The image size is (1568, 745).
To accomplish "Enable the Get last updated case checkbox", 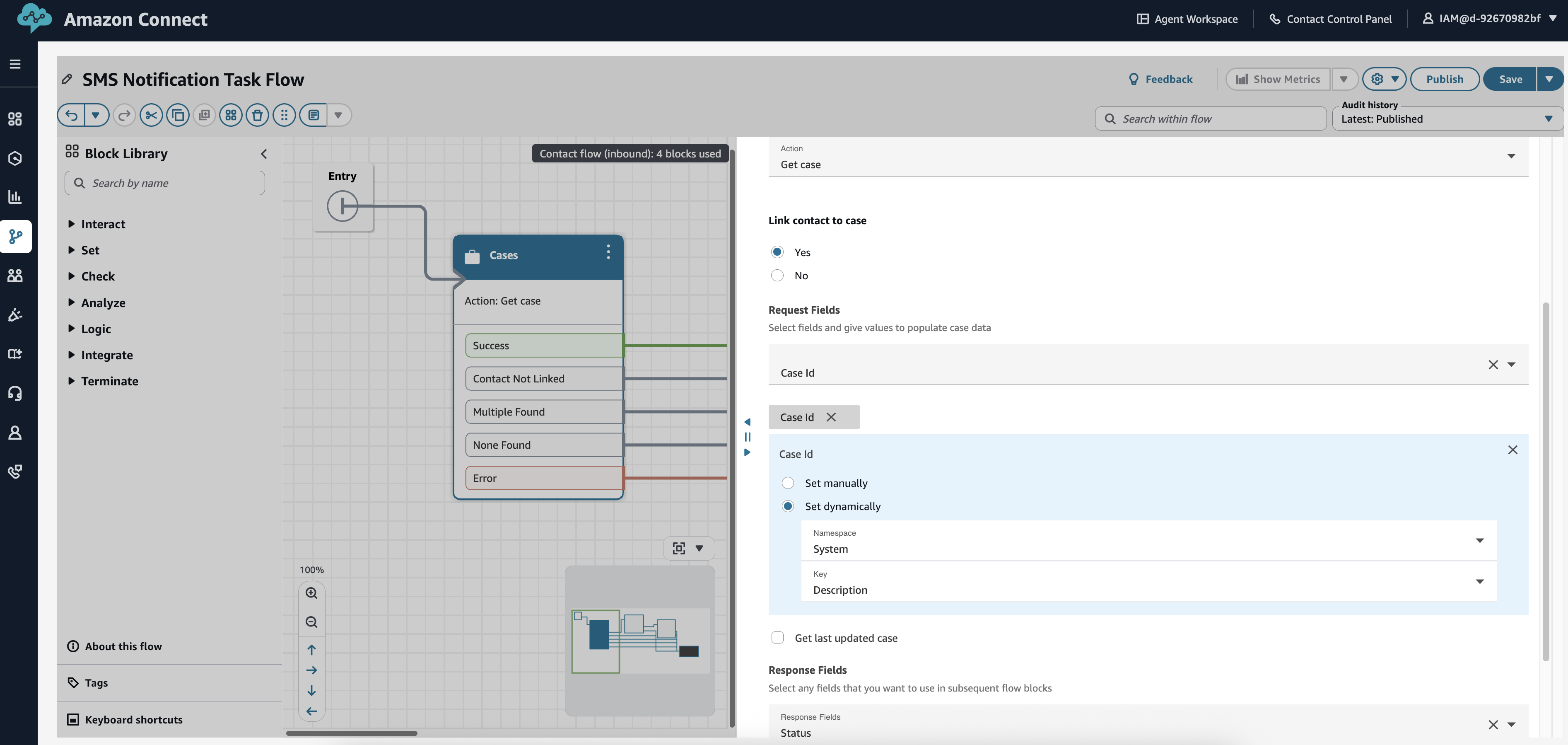I will click(777, 638).
